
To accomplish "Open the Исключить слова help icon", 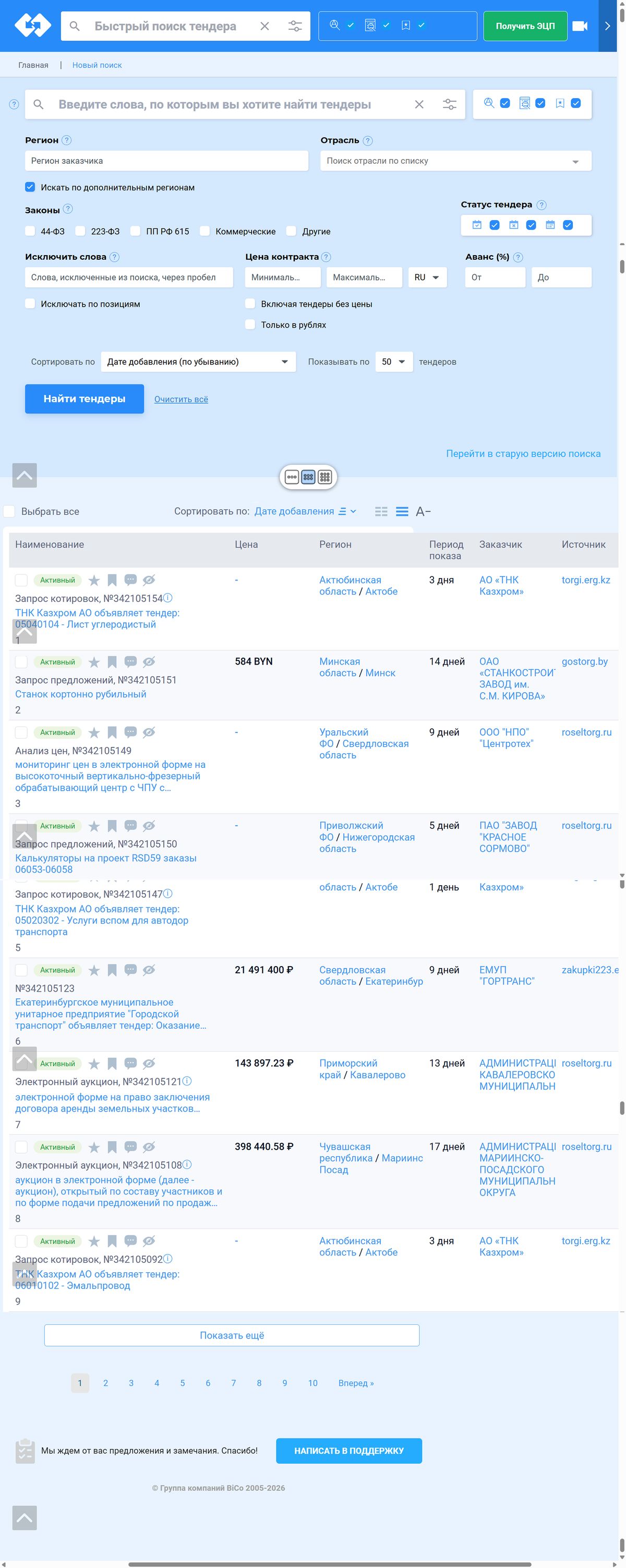I will pyautogui.click(x=114, y=257).
